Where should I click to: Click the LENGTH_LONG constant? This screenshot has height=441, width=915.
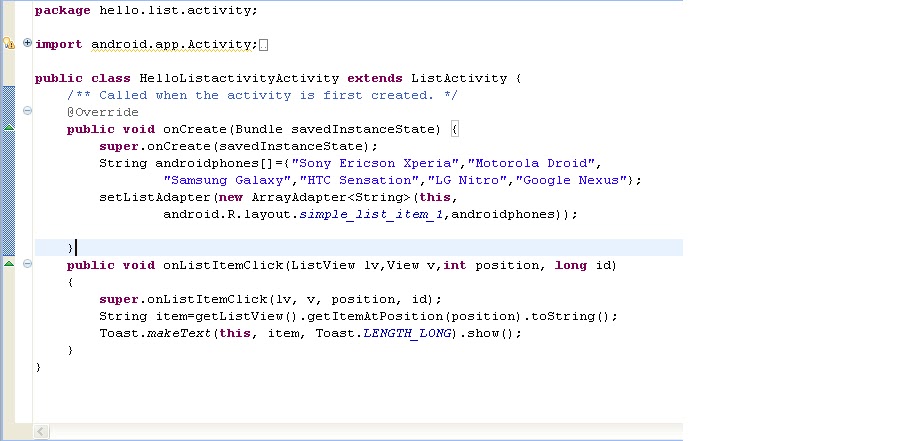pyautogui.click(x=407, y=334)
